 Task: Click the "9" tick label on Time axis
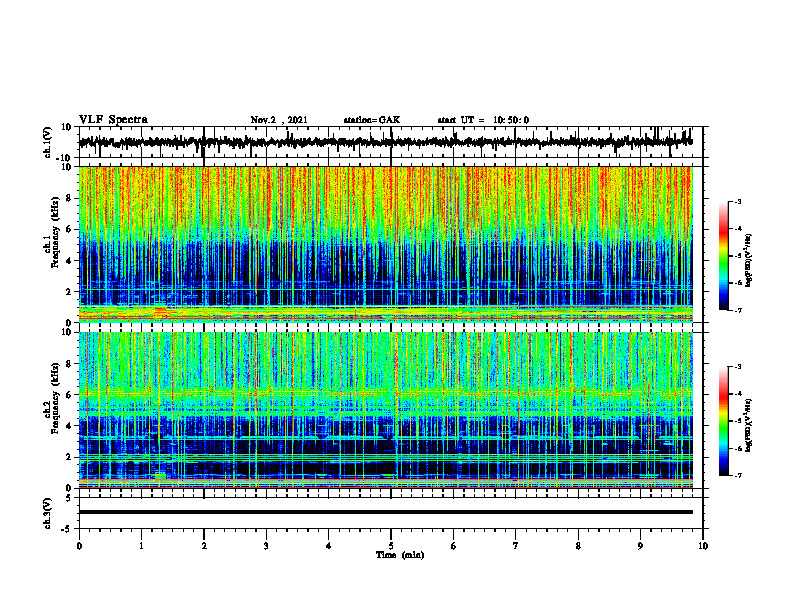(640, 546)
